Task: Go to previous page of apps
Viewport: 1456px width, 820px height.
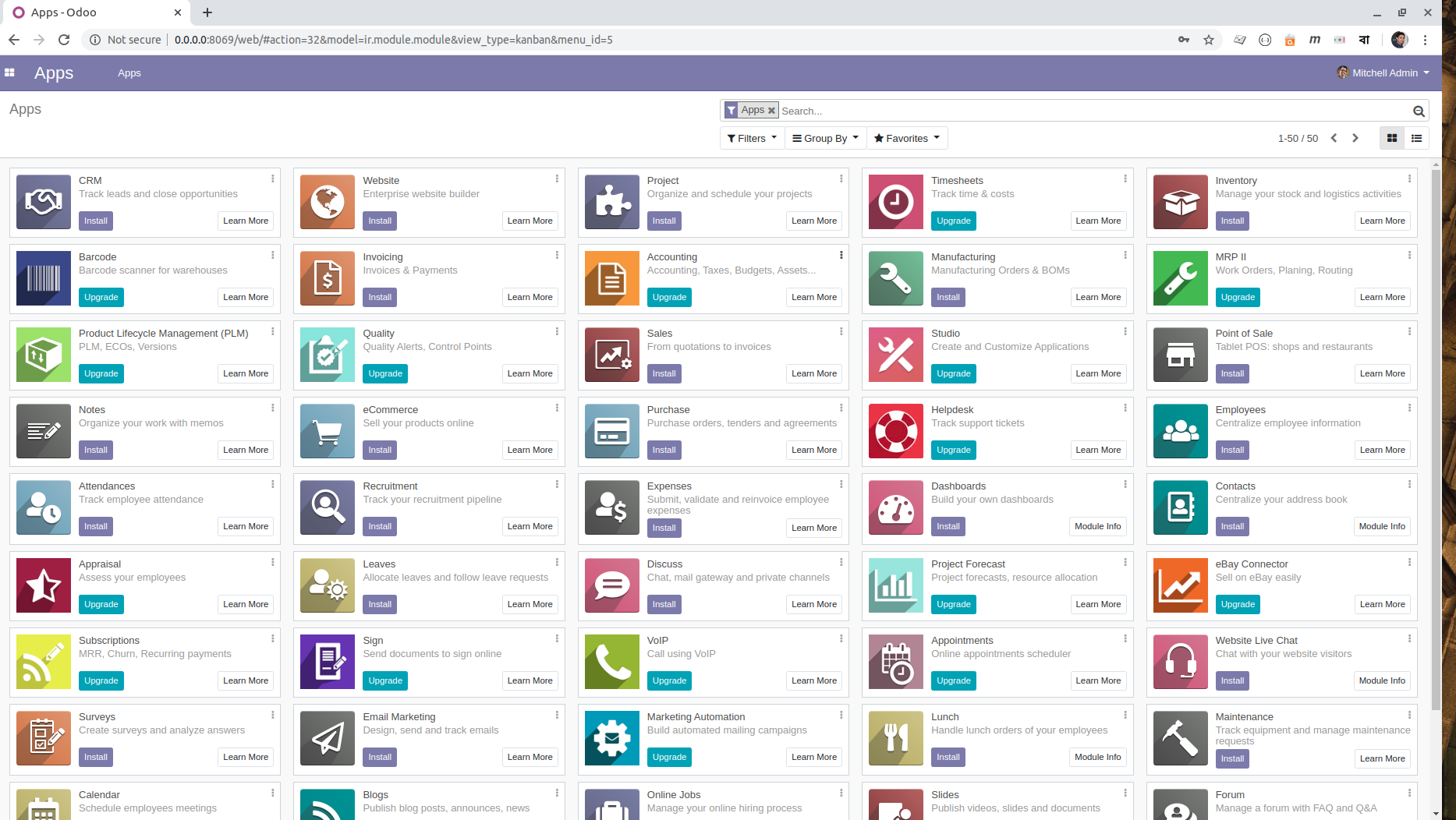Action: 1334,138
